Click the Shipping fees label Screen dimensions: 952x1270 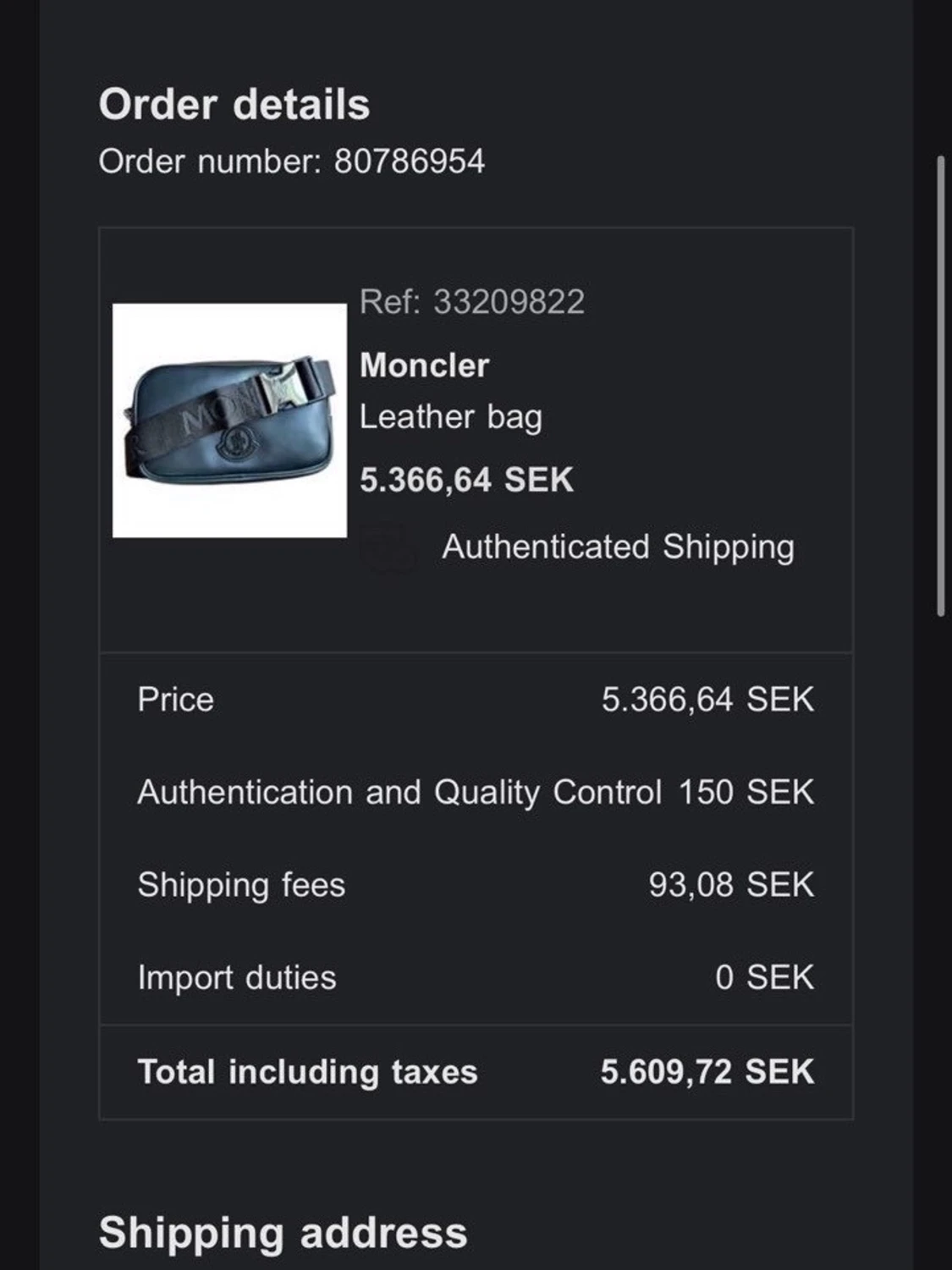pos(241,885)
